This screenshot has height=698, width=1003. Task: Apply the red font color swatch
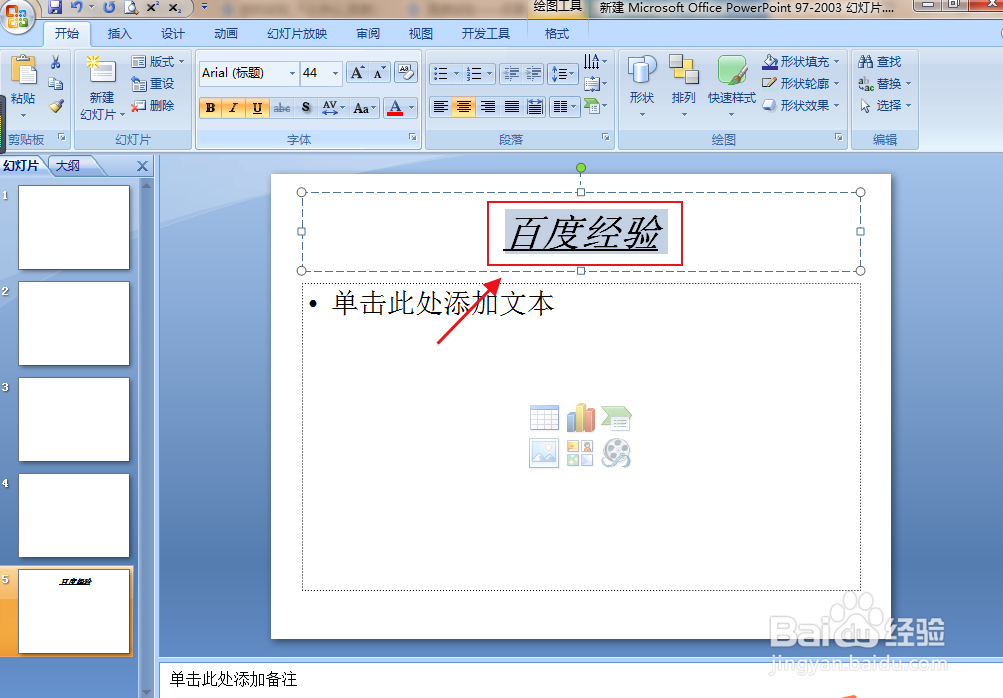395,107
